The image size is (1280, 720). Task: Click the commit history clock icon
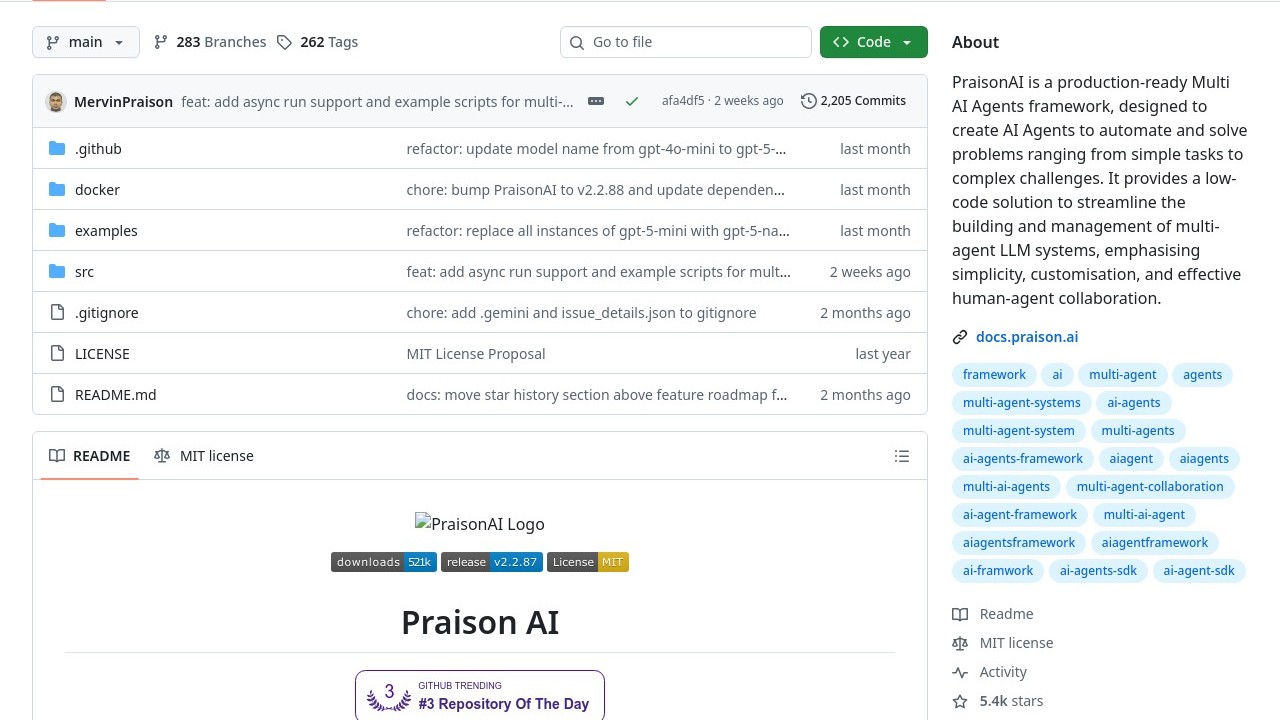click(808, 101)
